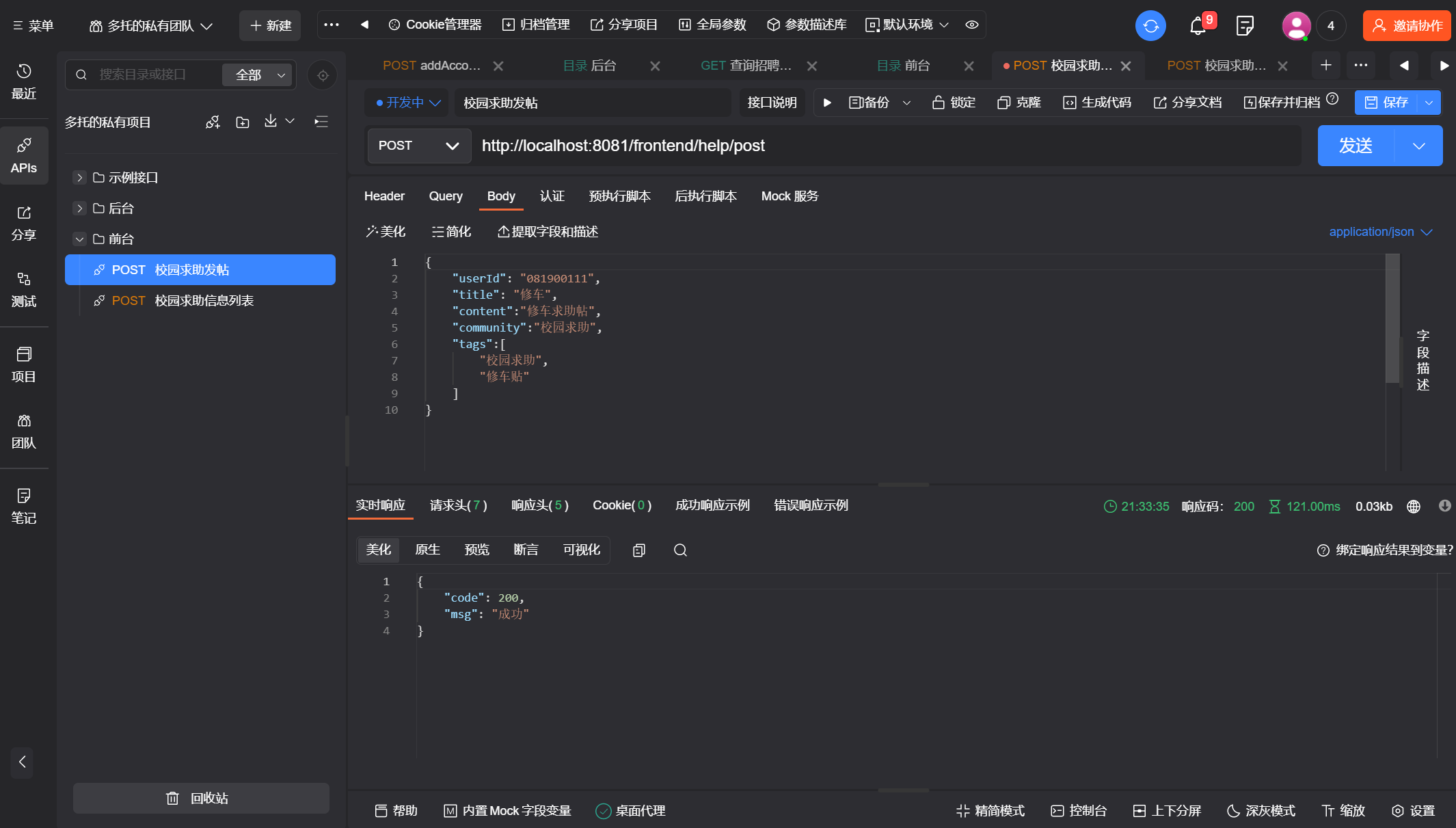This screenshot has width=1456, height=828.
Task: Expand the 后台 folder in tree
Action: pos(79,209)
